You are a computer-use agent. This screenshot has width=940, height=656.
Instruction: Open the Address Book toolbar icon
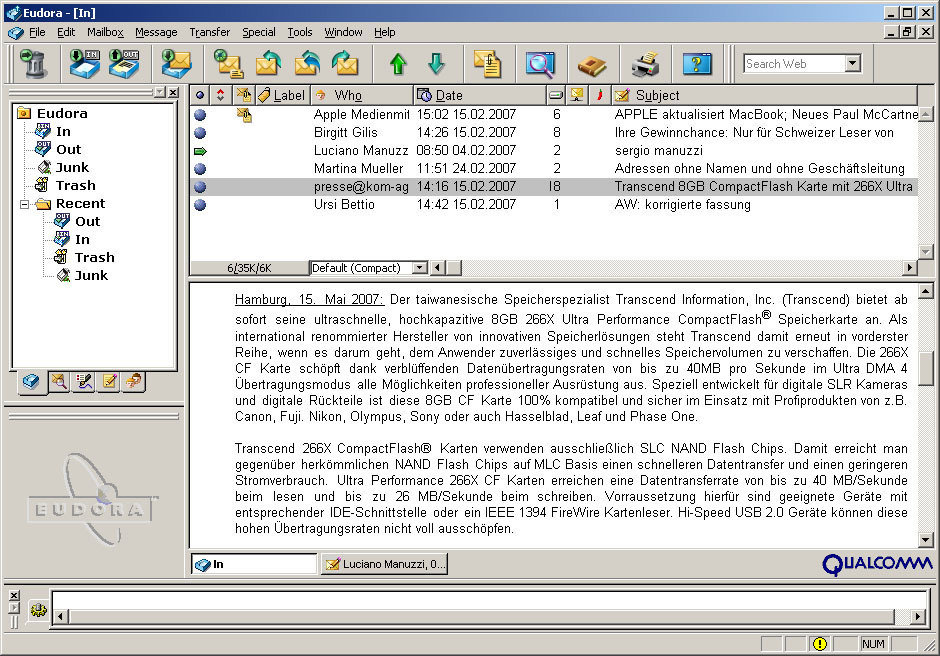click(x=592, y=65)
